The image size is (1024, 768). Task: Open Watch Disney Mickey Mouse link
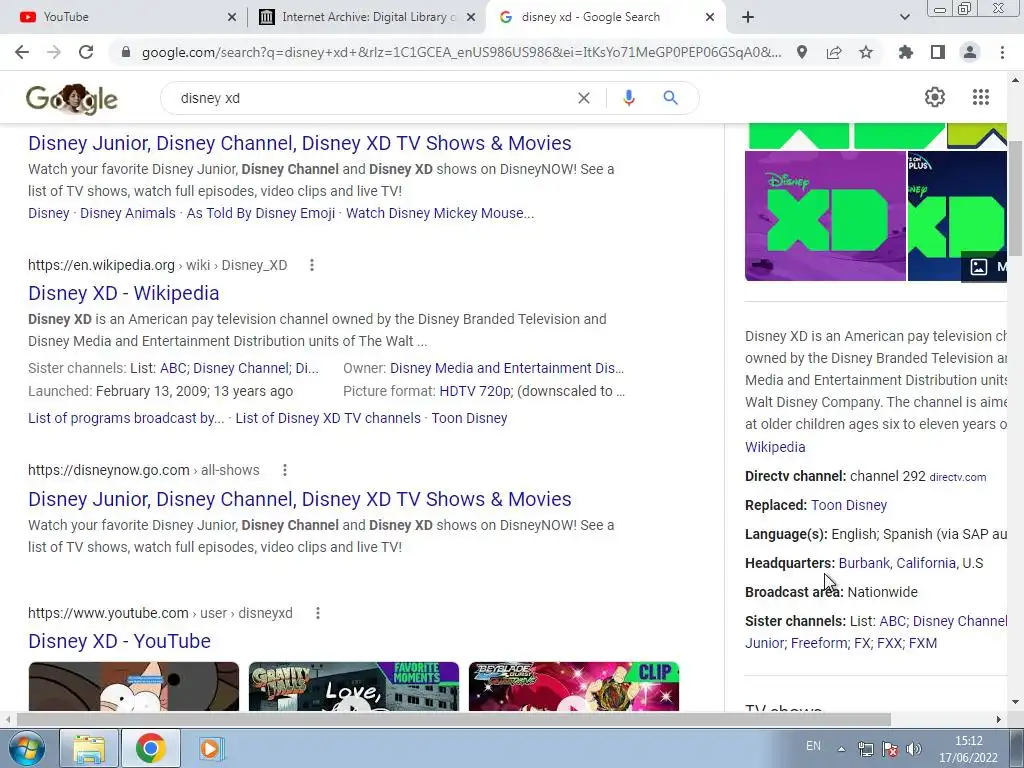pyautogui.click(x=440, y=214)
